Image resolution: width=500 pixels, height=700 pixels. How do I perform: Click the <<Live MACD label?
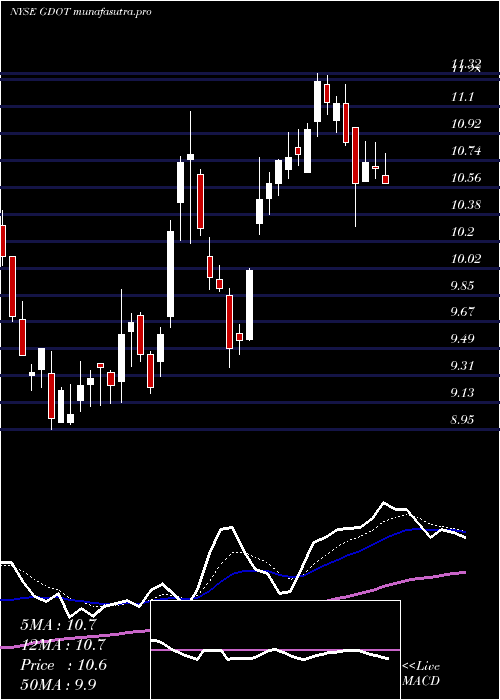pyautogui.click(x=421, y=673)
